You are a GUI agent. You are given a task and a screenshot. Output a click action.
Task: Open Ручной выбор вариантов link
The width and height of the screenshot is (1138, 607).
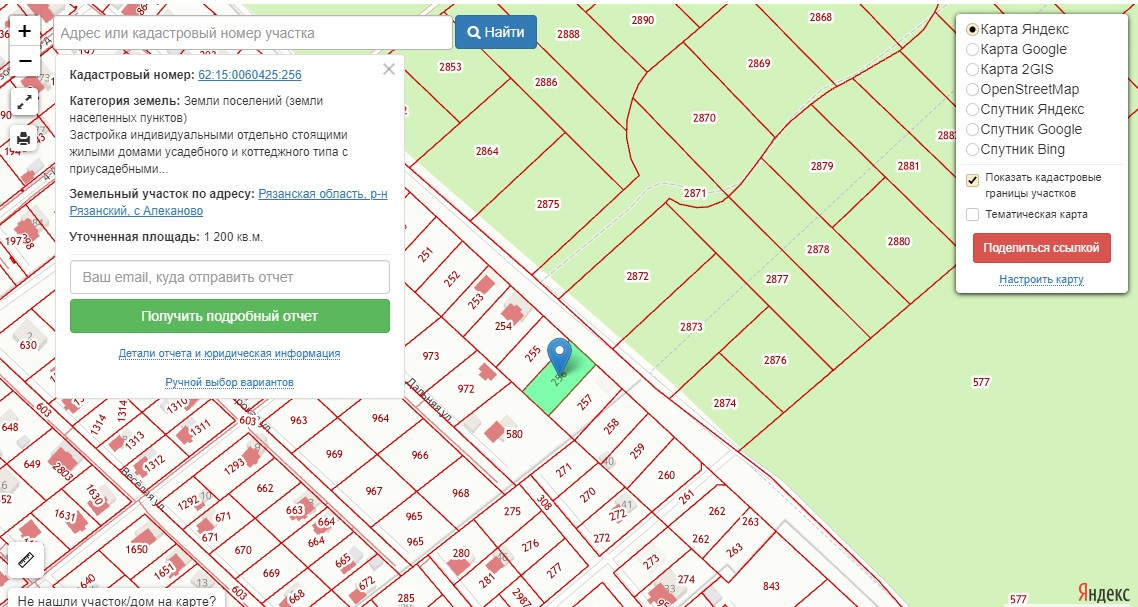click(229, 382)
